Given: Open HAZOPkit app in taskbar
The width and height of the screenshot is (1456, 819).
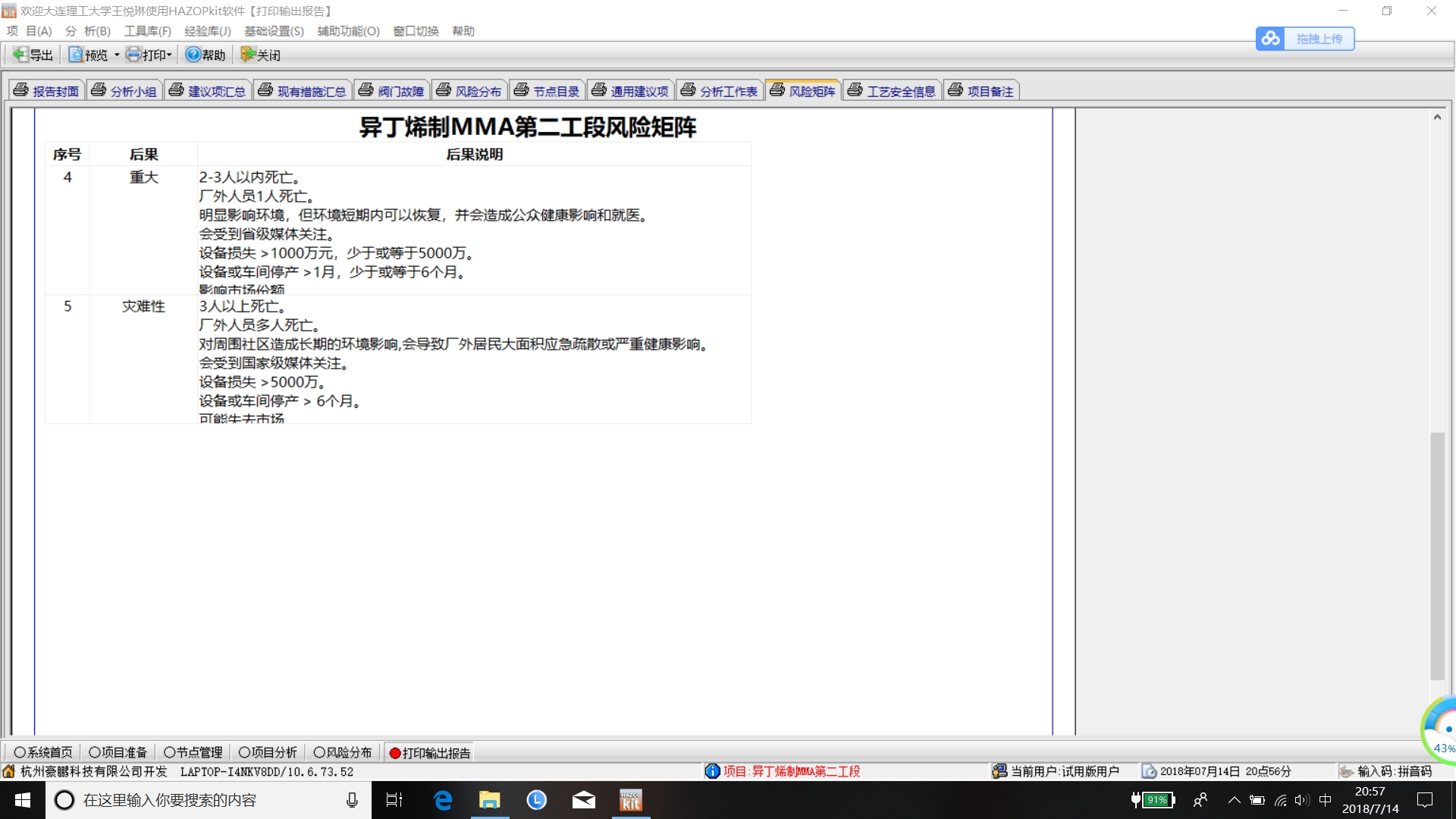Looking at the screenshot, I should pyautogui.click(x=630, y=800).
